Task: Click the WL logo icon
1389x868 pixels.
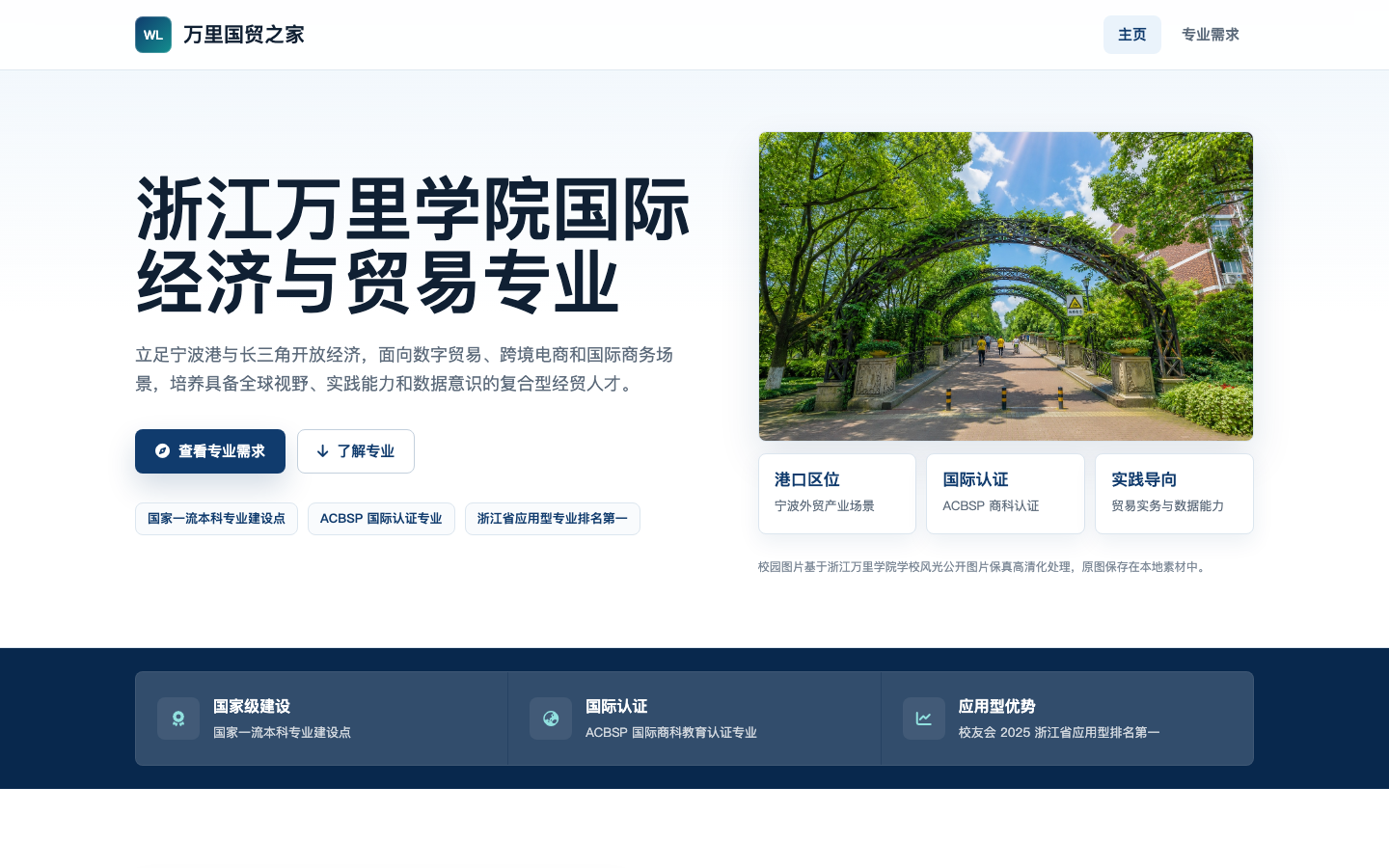Action: point(153,35)
